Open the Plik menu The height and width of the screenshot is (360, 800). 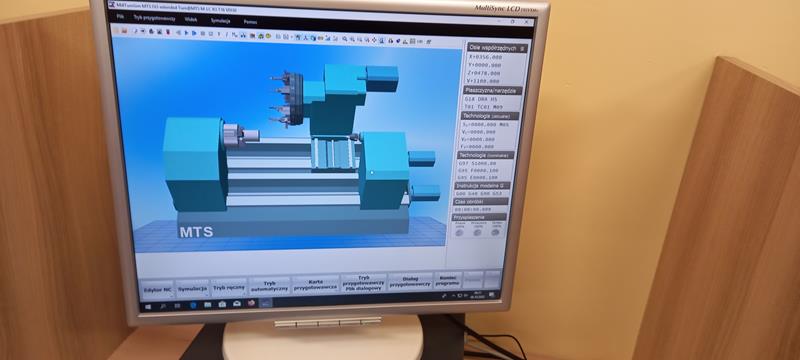(120, 16)
